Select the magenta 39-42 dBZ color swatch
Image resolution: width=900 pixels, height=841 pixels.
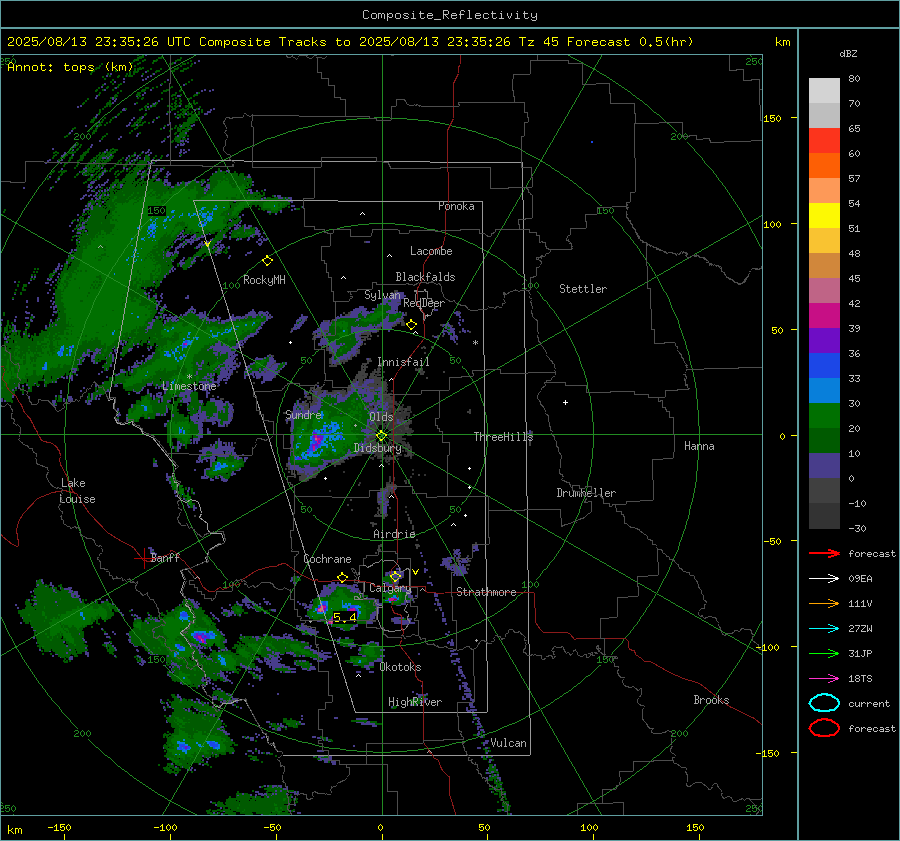(x=824, y=316)
